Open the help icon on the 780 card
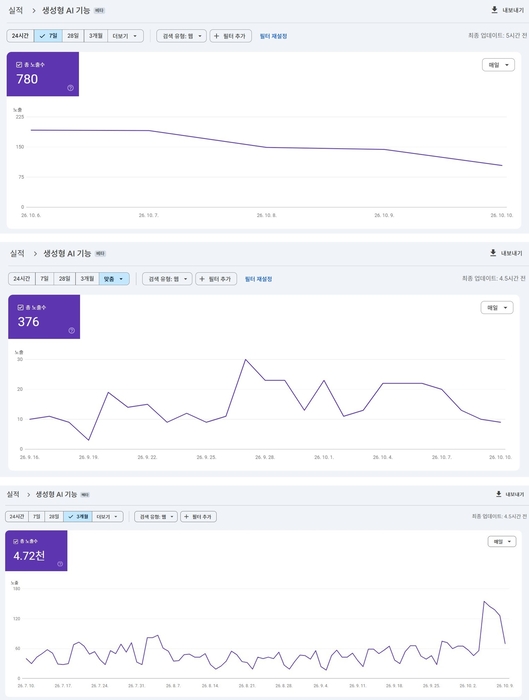The image size is (529, 700). [70, 88]
